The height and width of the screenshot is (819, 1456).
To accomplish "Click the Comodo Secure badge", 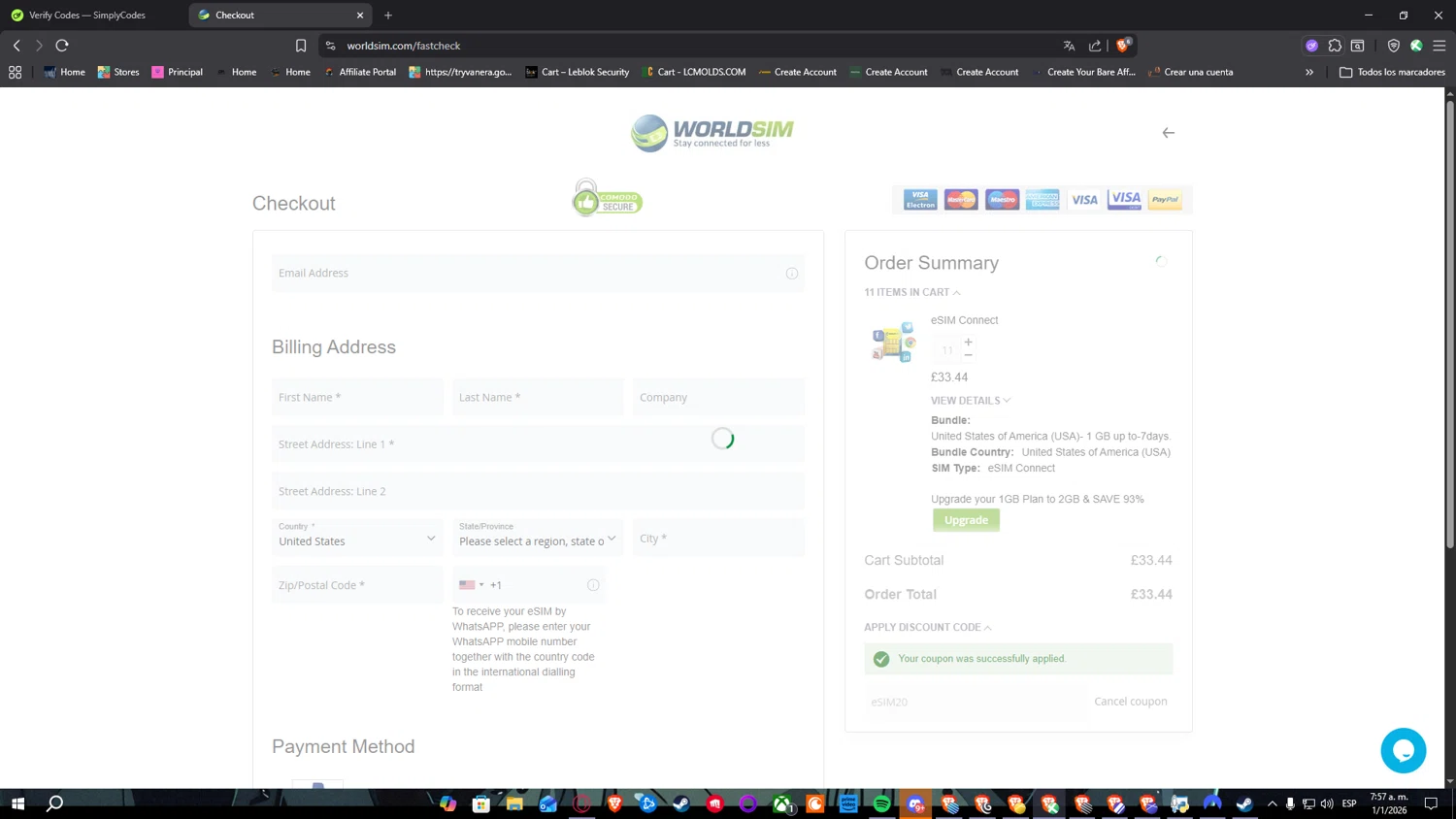I will click(x=607, y=198).
